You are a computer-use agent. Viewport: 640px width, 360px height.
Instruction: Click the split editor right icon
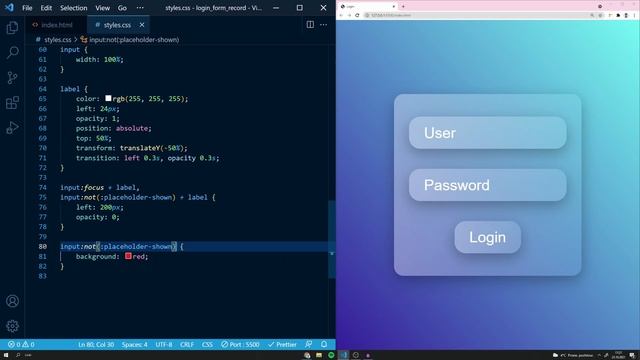click(x=310, y=24)
